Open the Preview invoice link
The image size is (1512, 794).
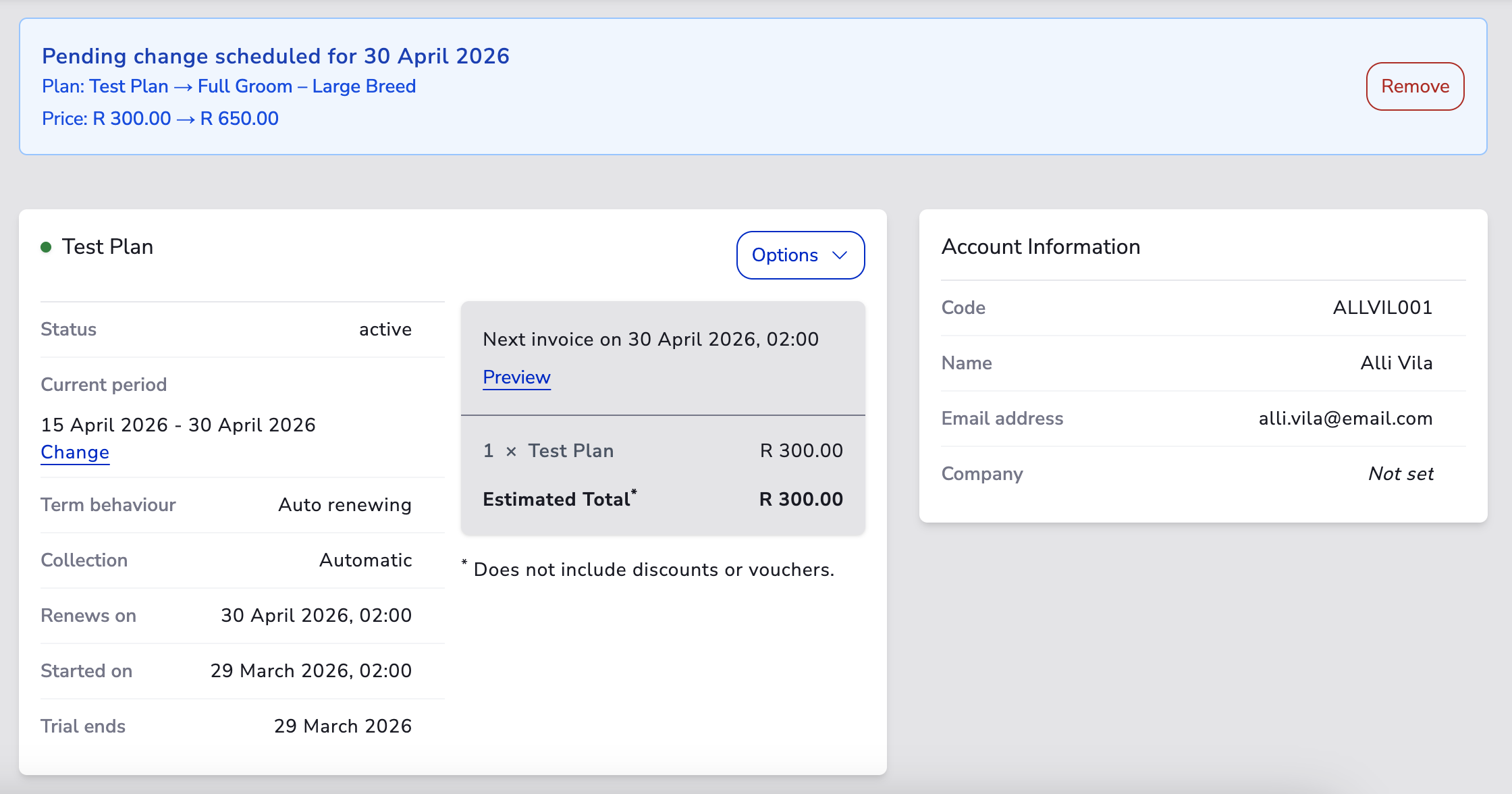pos(516,377)
